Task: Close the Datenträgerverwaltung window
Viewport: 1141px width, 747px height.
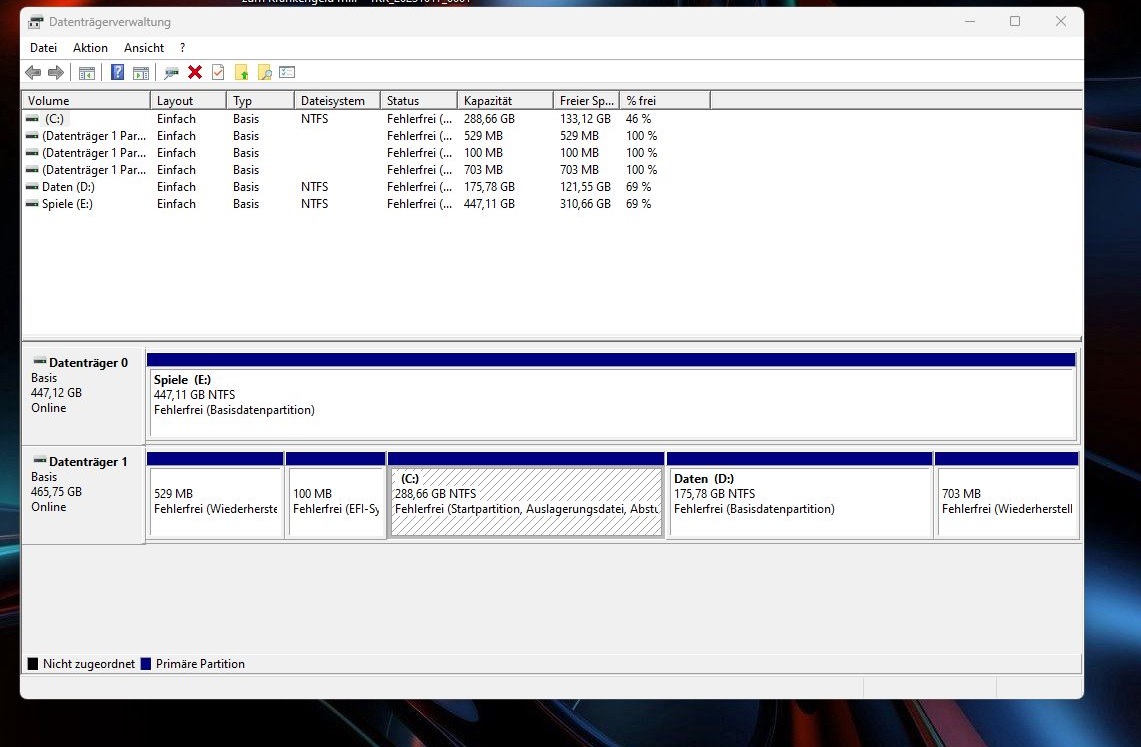Action: (x=1061, y=22)
